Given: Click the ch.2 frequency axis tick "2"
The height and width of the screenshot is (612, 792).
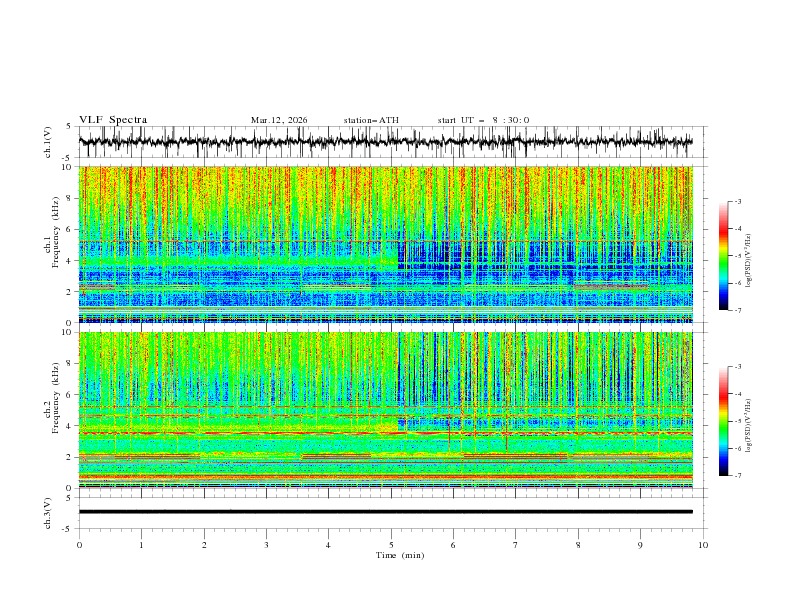Looking at the screenshot, I should 70,457.
